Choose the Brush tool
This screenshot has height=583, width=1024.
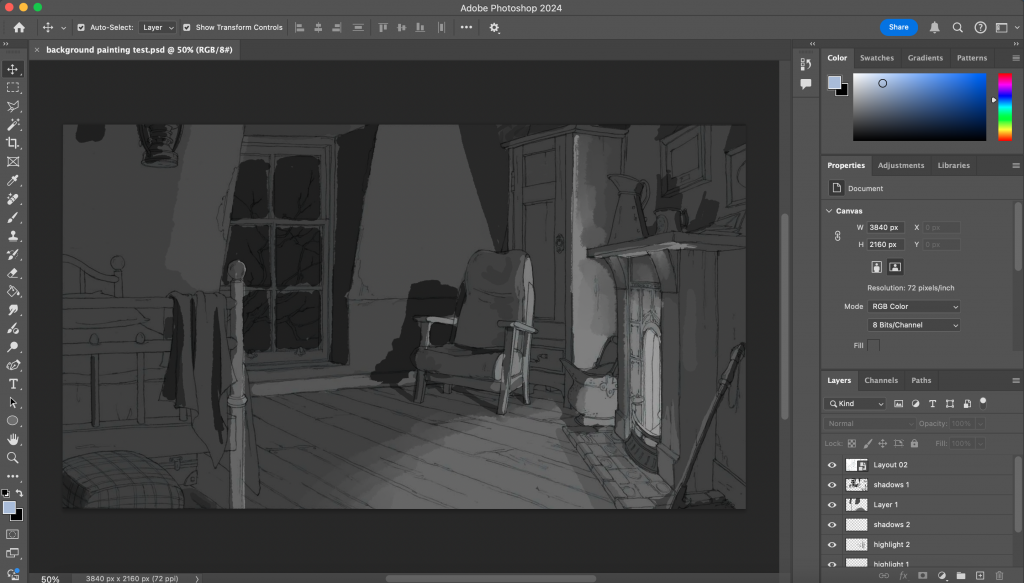(x=12, y=217)
